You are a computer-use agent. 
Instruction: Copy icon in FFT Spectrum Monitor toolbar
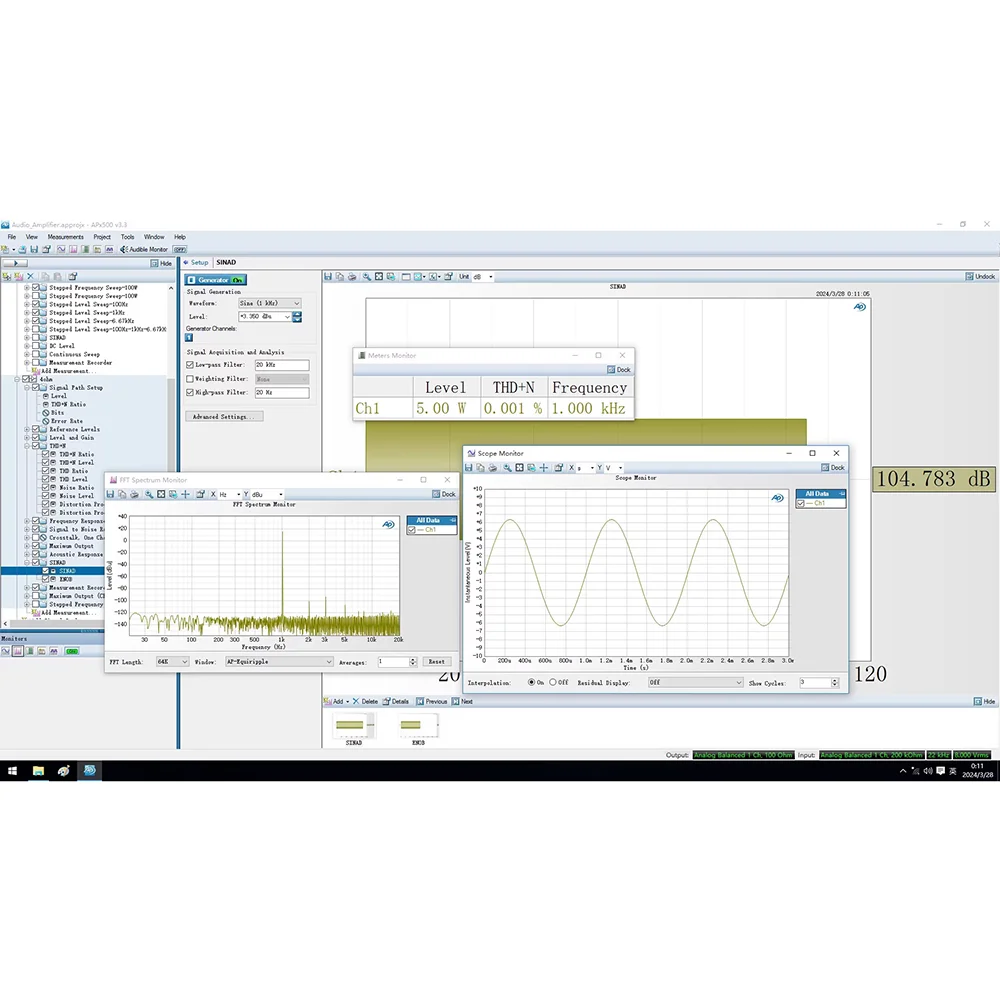coord(122,494)
